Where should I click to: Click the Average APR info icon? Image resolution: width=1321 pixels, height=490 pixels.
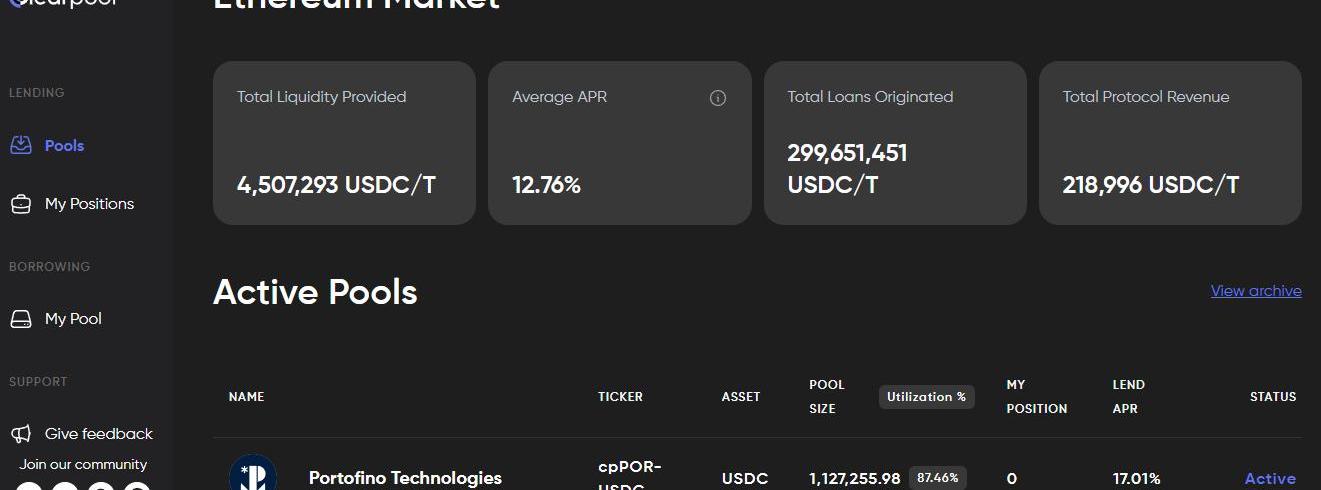coord(717,98)
